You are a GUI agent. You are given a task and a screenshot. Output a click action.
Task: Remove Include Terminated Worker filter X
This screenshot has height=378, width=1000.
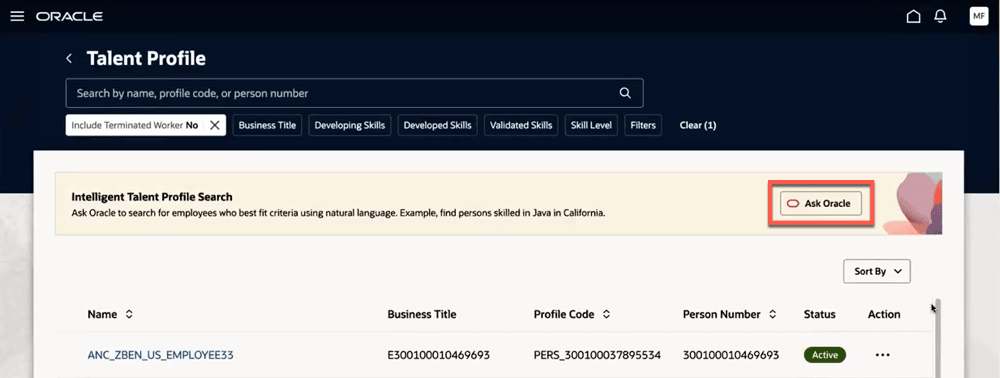(215, 126)
